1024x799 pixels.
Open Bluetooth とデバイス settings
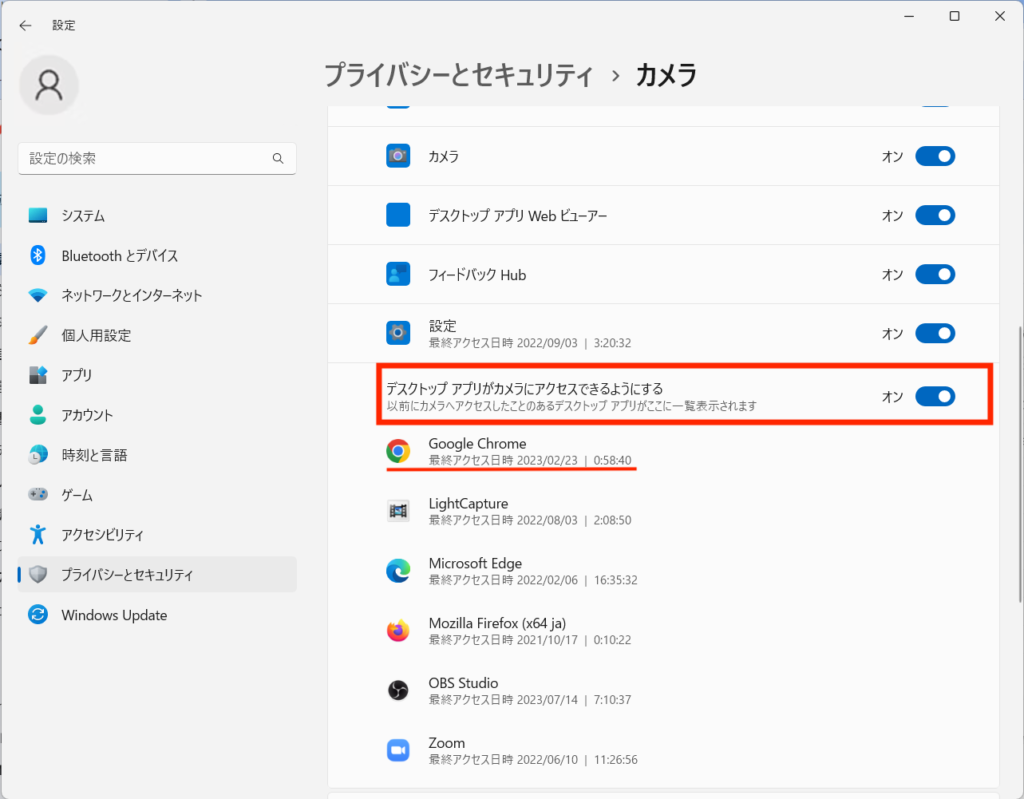point(119,256)
